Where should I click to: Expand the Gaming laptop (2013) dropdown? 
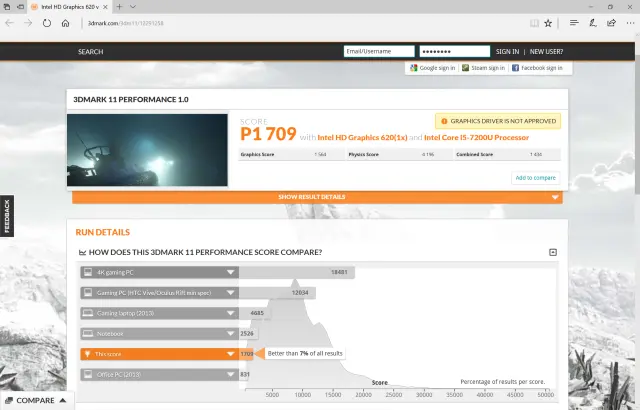[231, 313]
